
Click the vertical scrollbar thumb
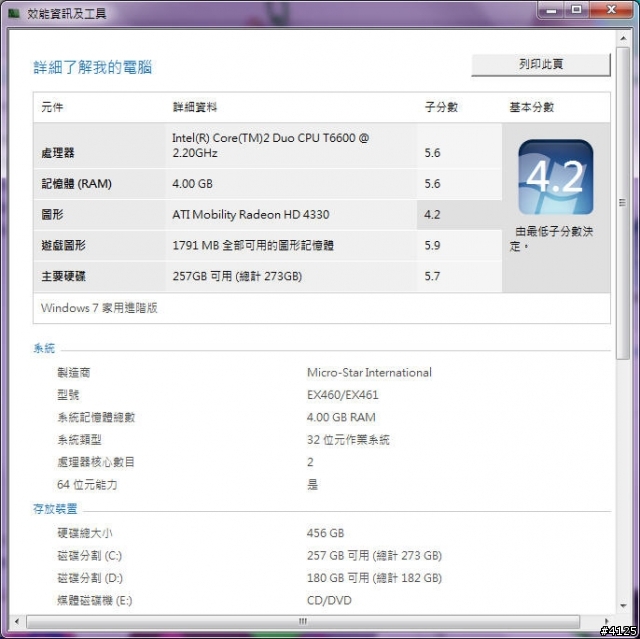(x=623, y=203)
